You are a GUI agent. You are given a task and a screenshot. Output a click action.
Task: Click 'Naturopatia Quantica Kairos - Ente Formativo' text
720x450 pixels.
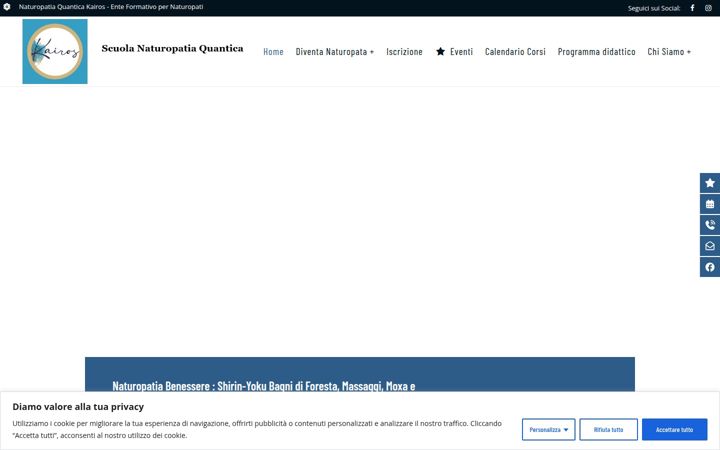111,7
